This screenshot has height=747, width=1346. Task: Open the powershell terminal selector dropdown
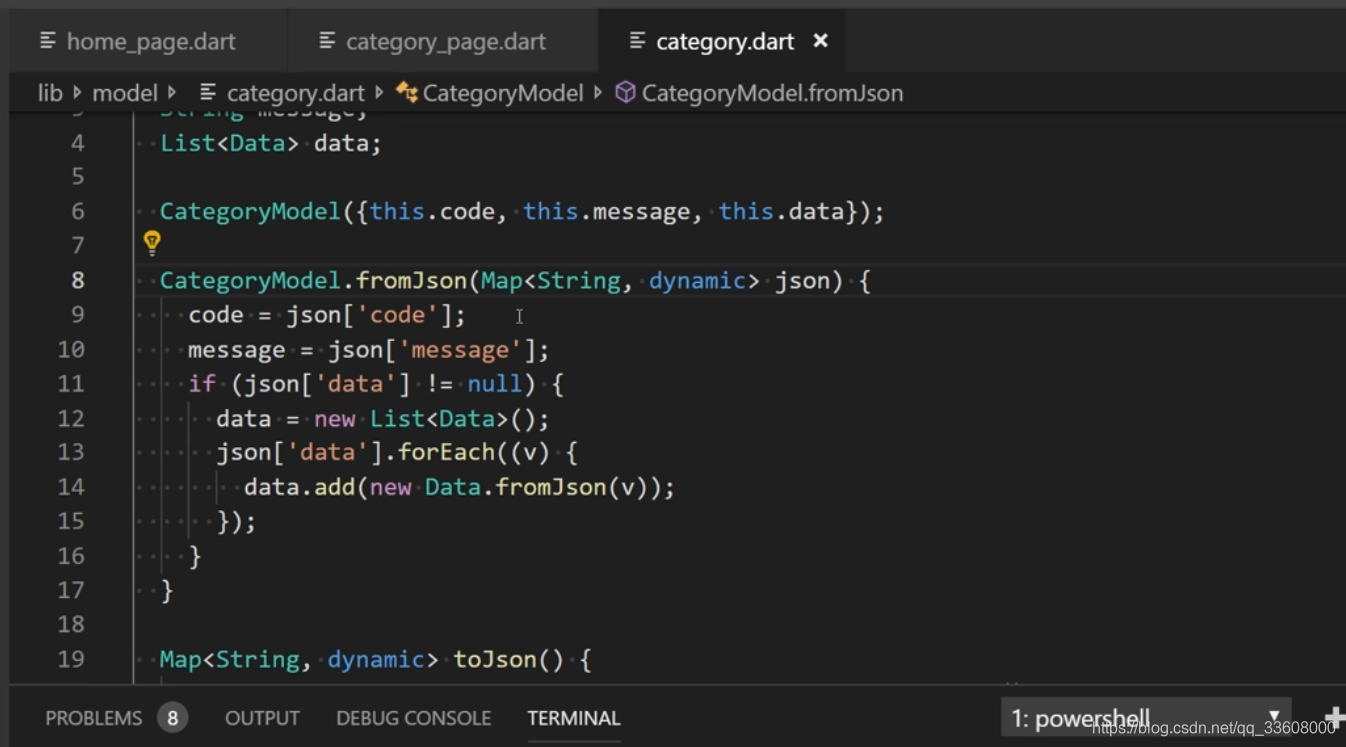pyautogui.click(x=1146, y=718)
